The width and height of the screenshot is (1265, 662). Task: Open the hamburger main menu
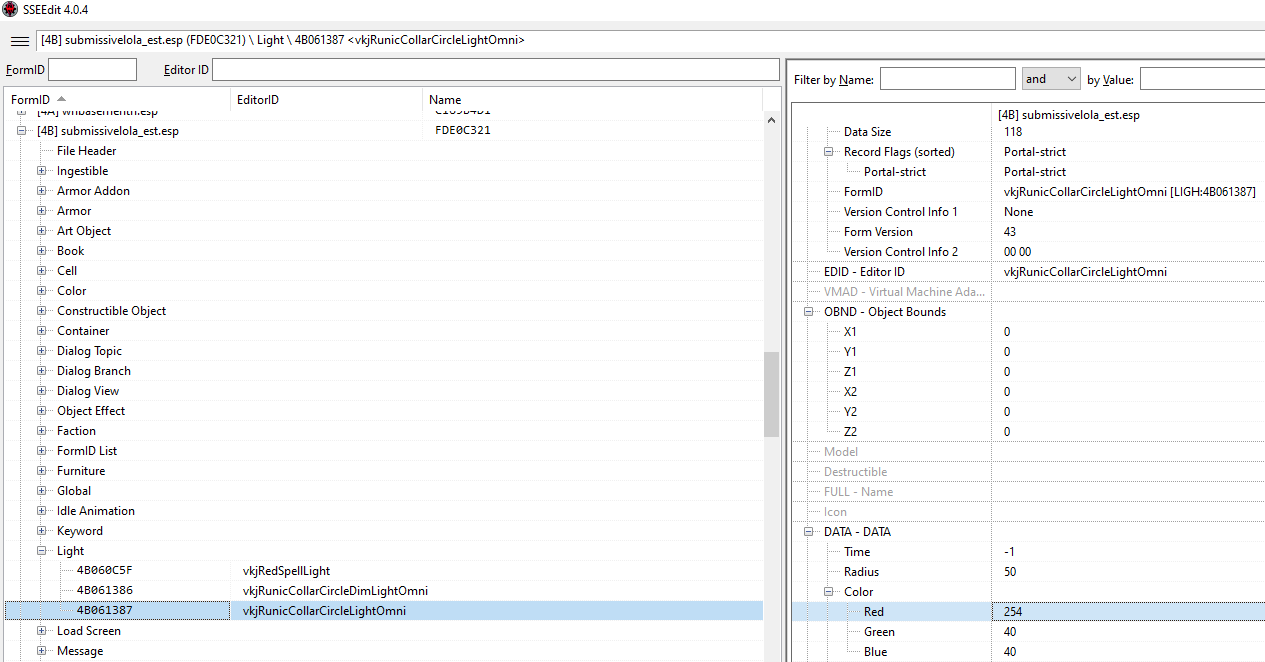pyautogui.click(x=19, y=41)
